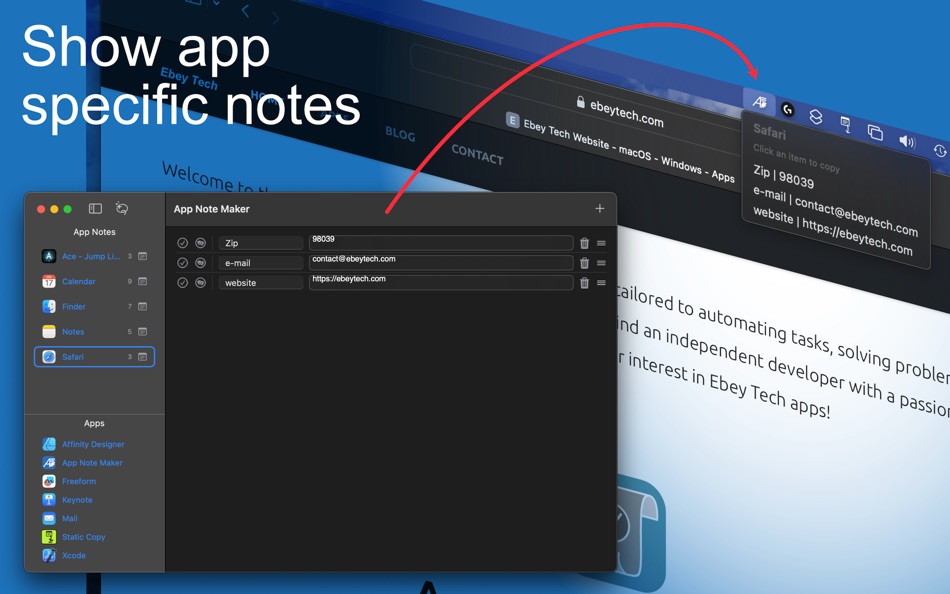
Task: Toggle the checkmark on the website row
Action: point(182,282)
